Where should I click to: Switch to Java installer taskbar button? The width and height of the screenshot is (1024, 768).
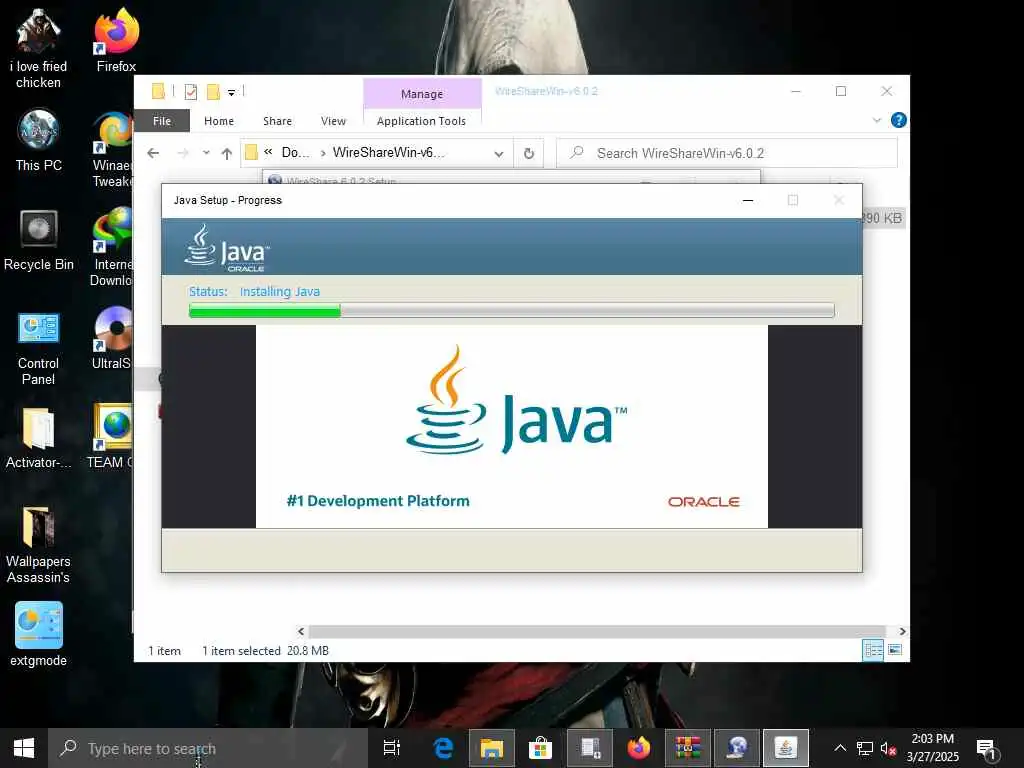(786, 748)
